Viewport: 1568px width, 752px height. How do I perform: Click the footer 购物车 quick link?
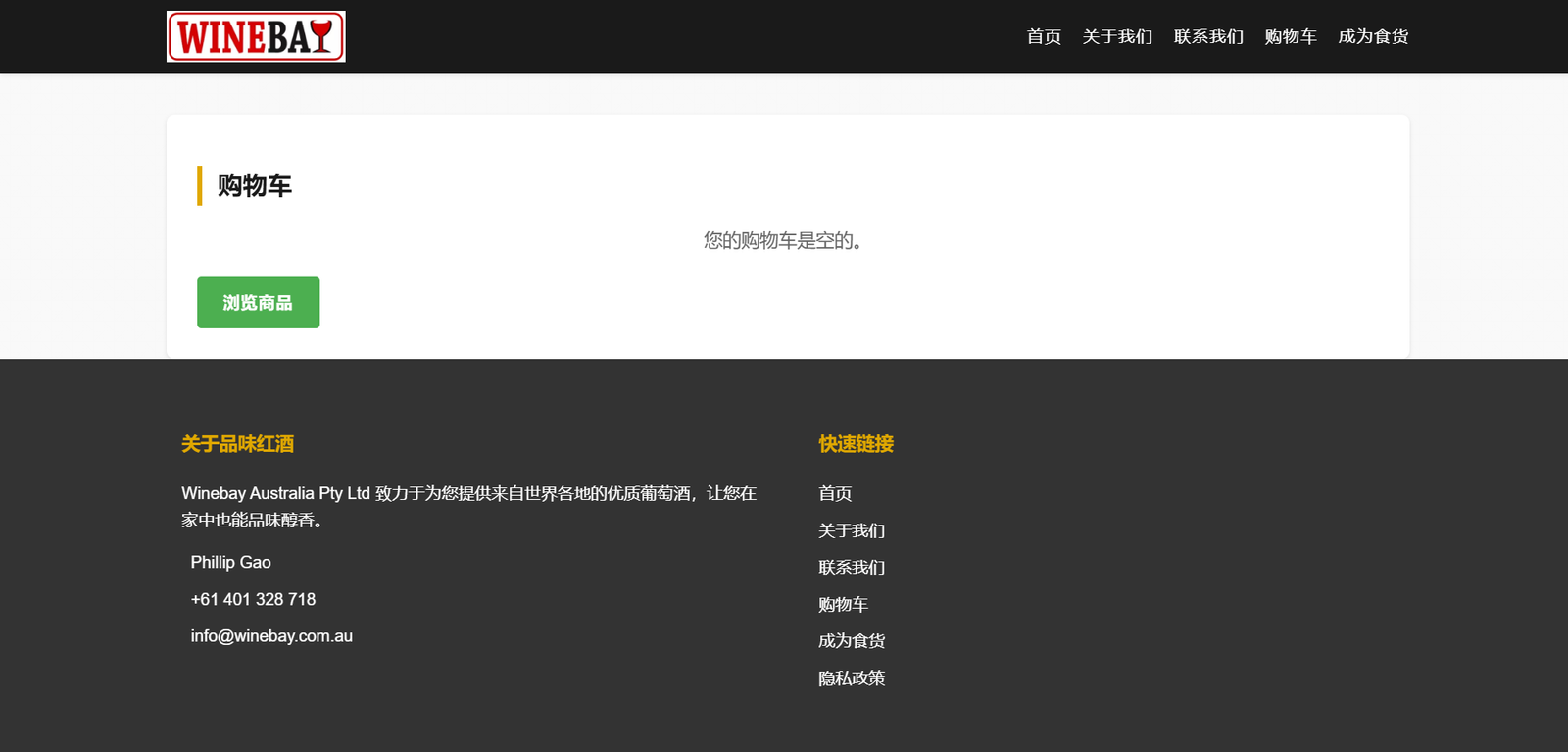(843, 604)
